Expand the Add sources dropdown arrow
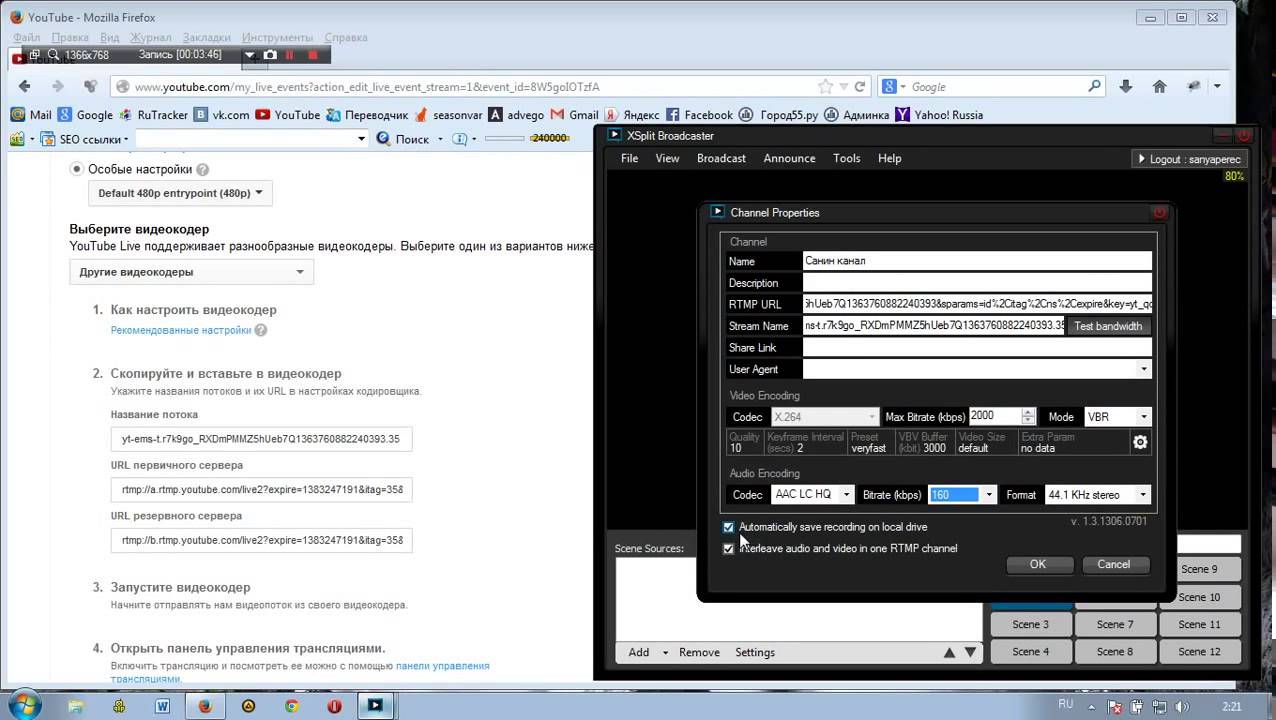This screenshot has height=720, width=1276. [665, 653]
